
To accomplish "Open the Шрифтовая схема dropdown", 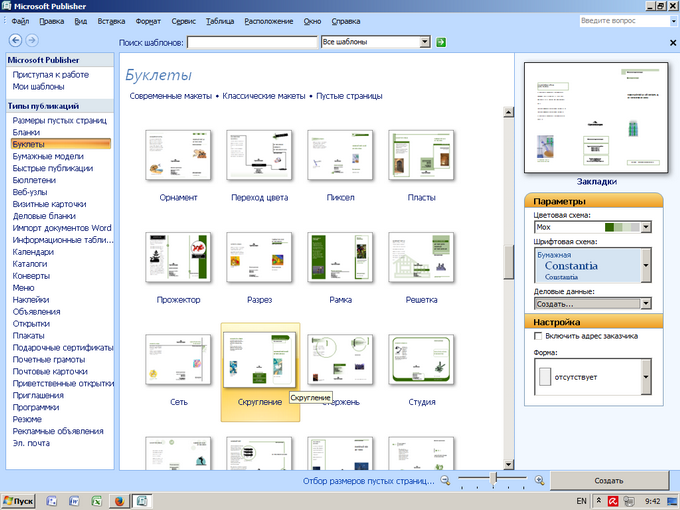I will (646, 267).
